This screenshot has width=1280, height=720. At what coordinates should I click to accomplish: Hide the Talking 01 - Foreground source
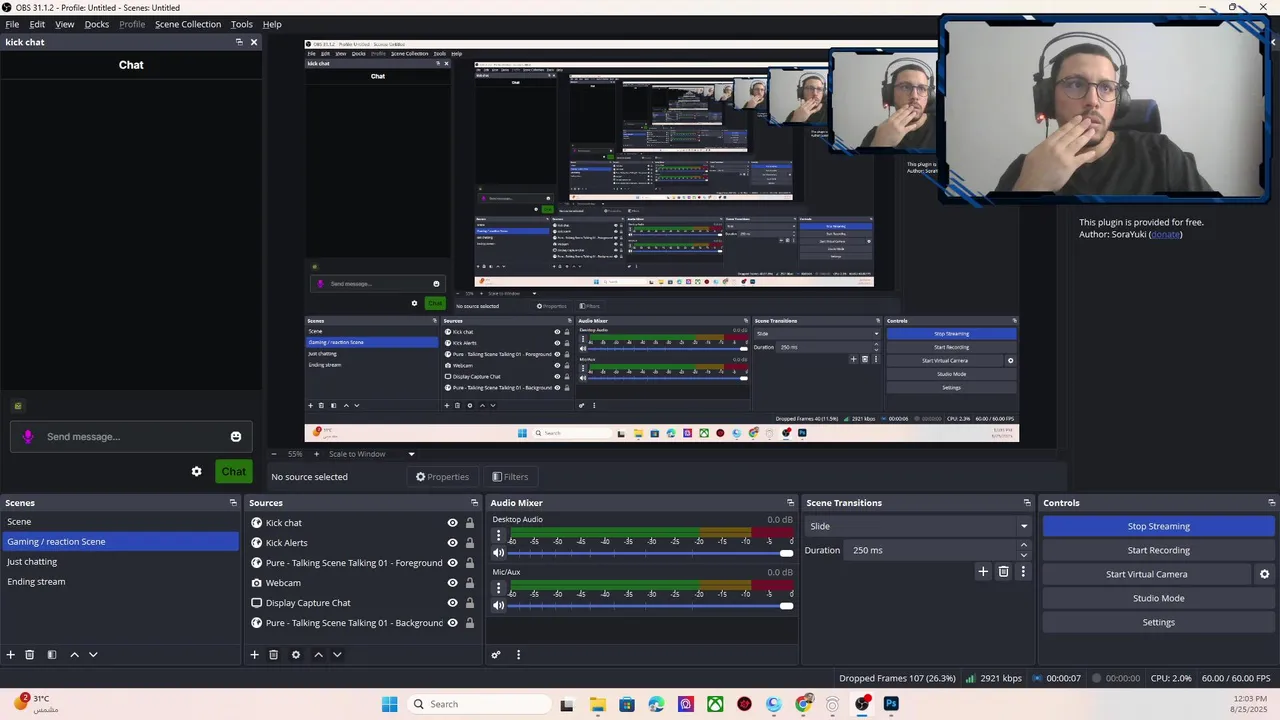click(452, 563)
